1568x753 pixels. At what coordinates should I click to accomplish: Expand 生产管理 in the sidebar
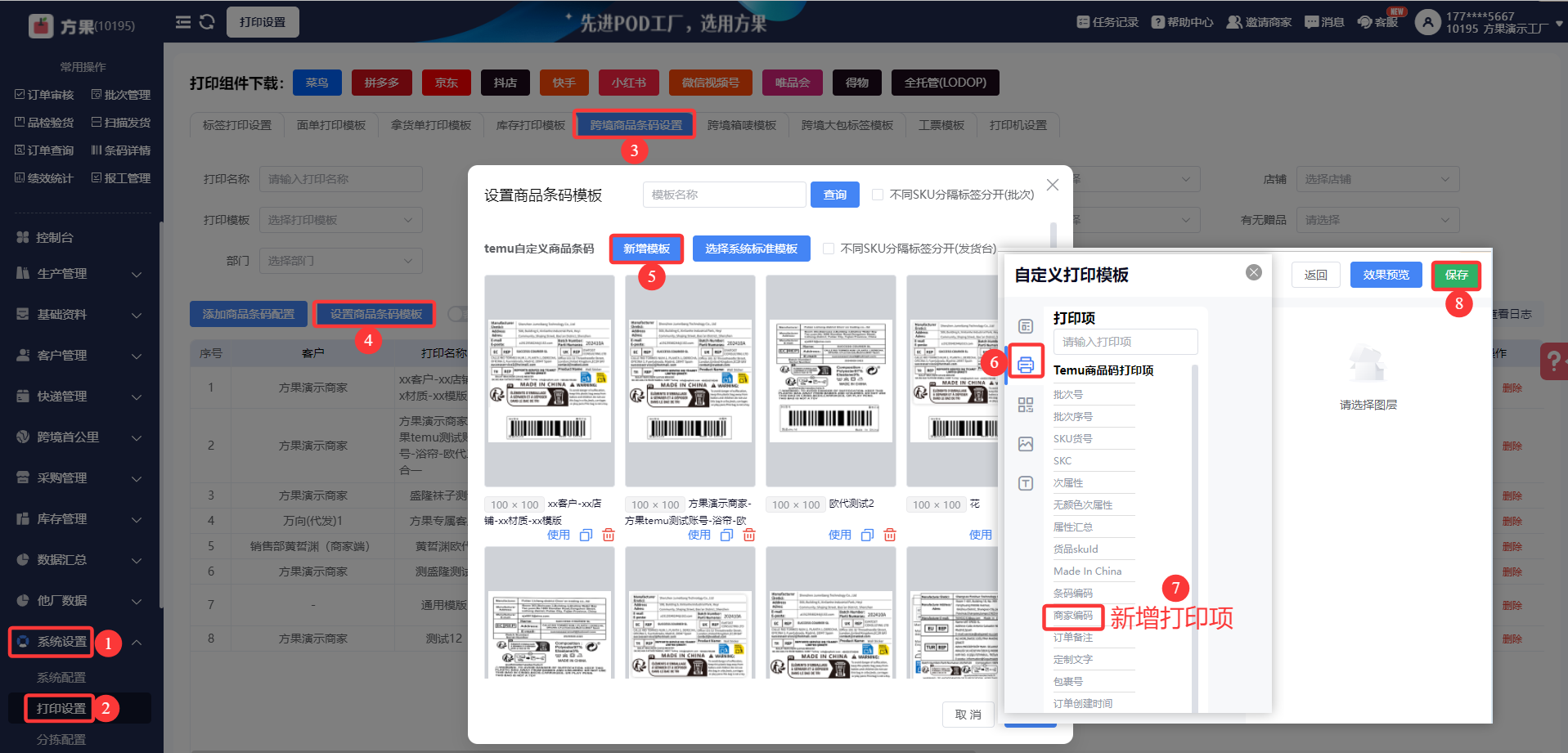pyautogui.click(x=79, y=274)
